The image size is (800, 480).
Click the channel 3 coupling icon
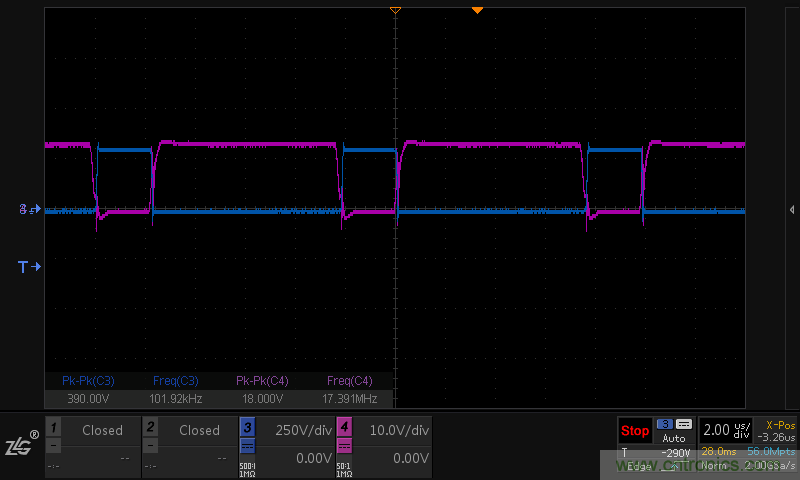click(x=247, y=445)
